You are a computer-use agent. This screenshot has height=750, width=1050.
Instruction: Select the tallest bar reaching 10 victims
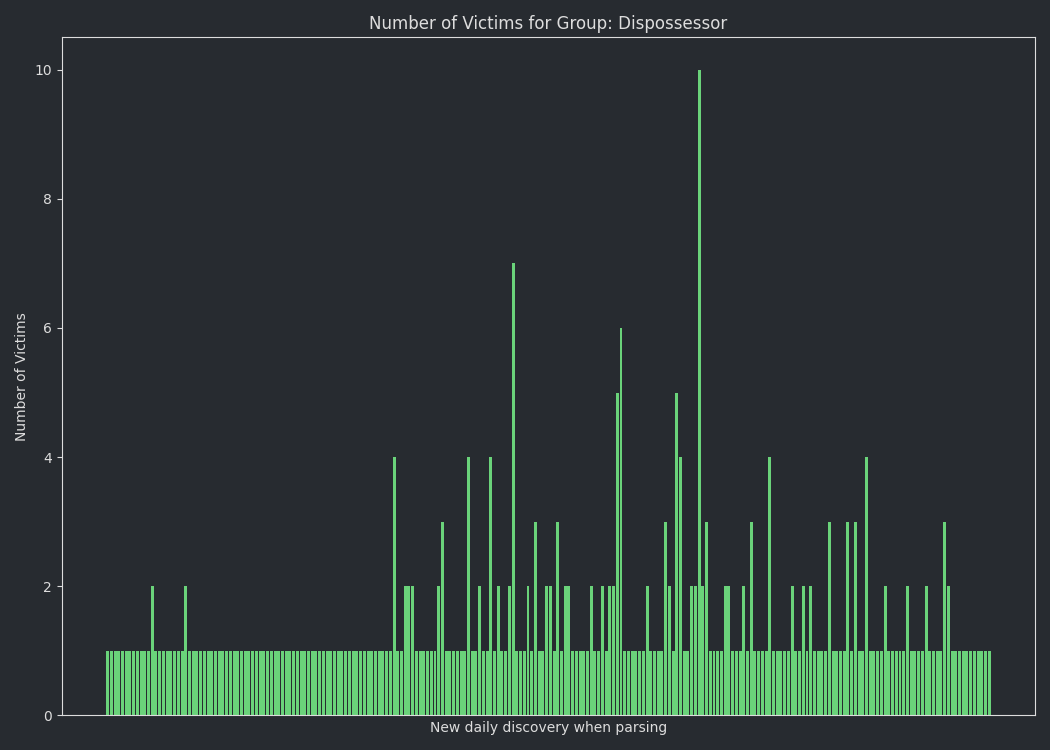click(x=699, y=392)
